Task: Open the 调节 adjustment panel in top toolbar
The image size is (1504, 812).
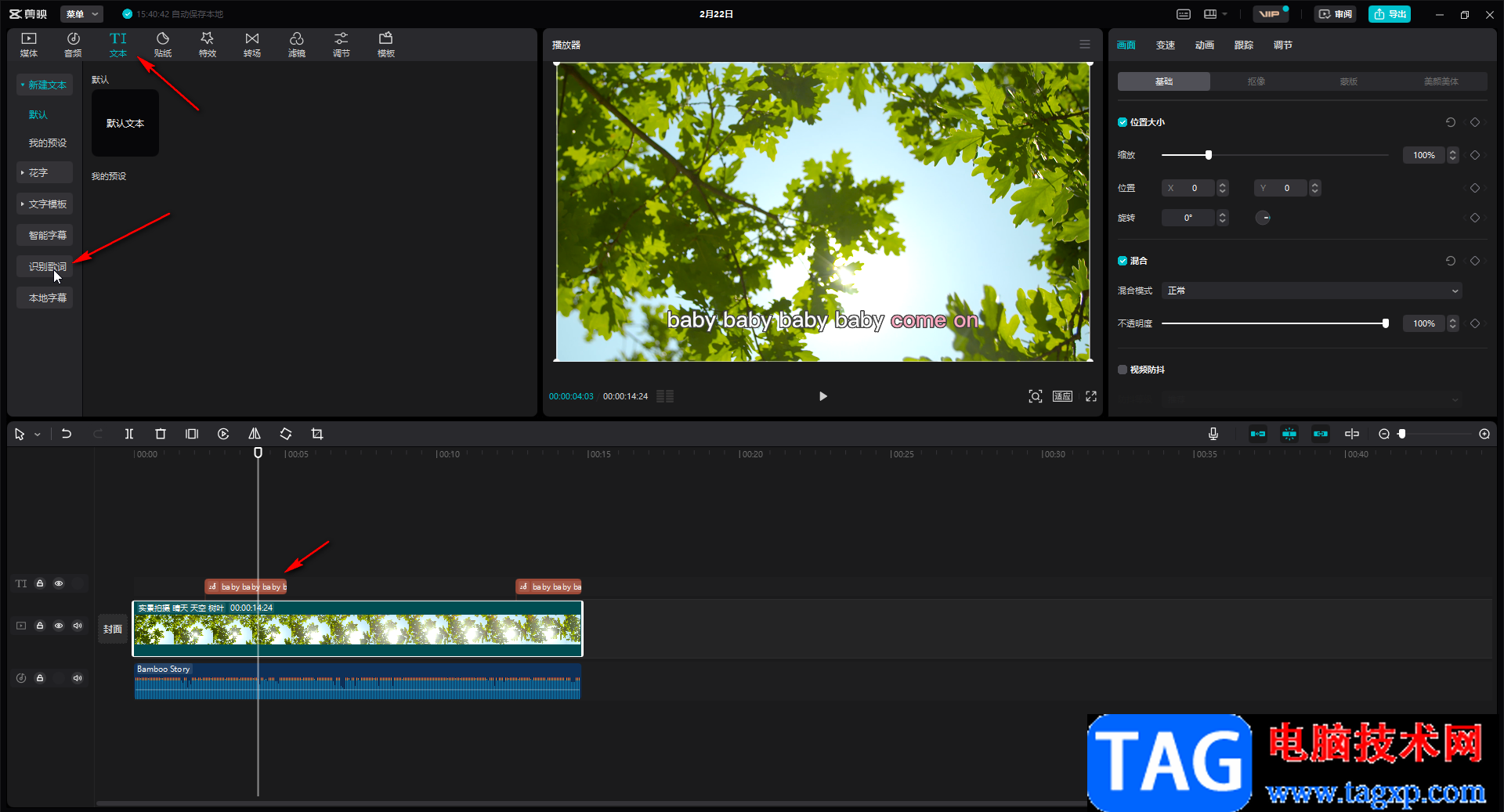Action: pyautogui.click(x=342, y=45)
